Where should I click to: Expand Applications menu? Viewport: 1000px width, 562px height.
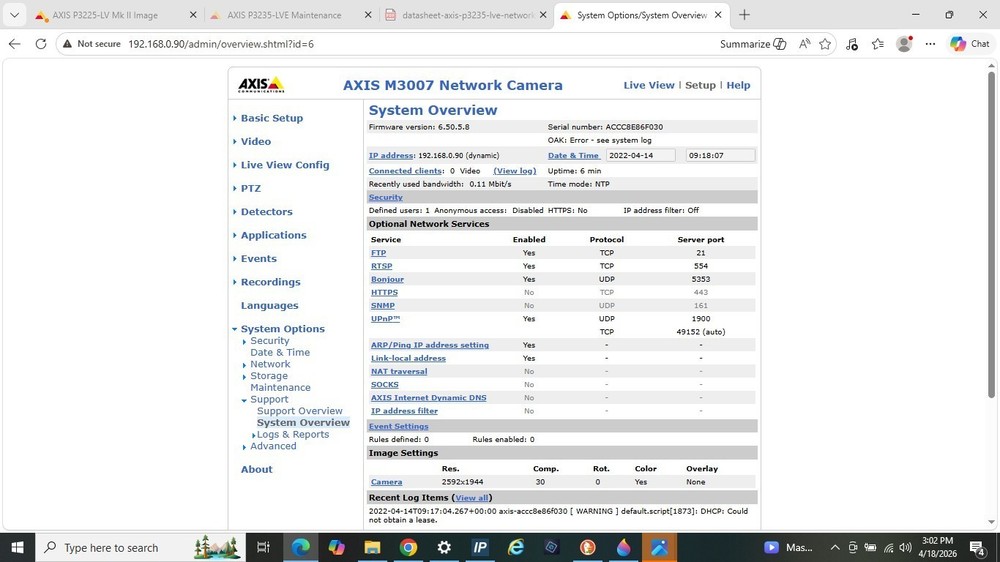[x=274, y=235]
